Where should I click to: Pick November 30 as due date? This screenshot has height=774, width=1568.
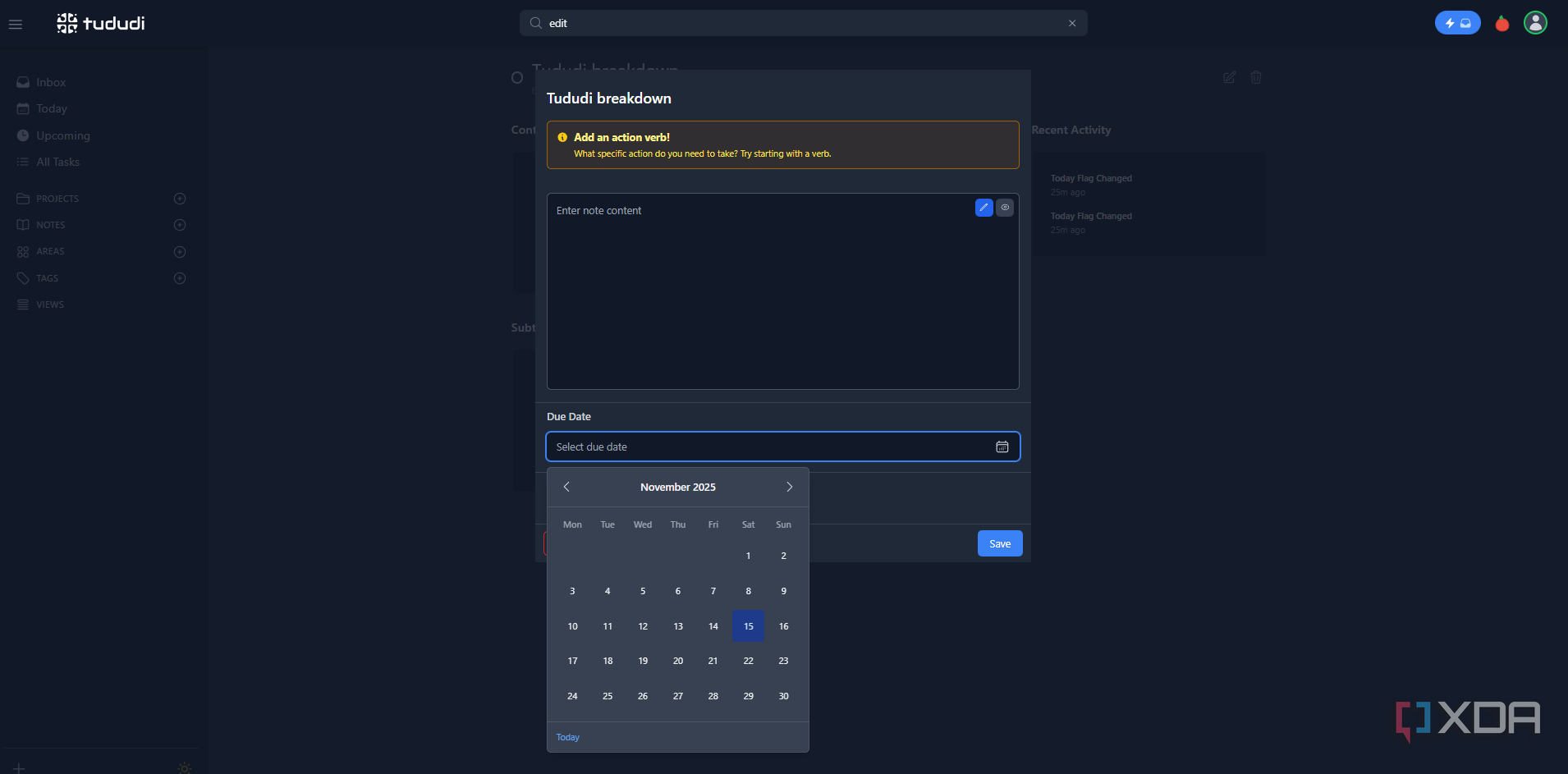pos(783,696)
